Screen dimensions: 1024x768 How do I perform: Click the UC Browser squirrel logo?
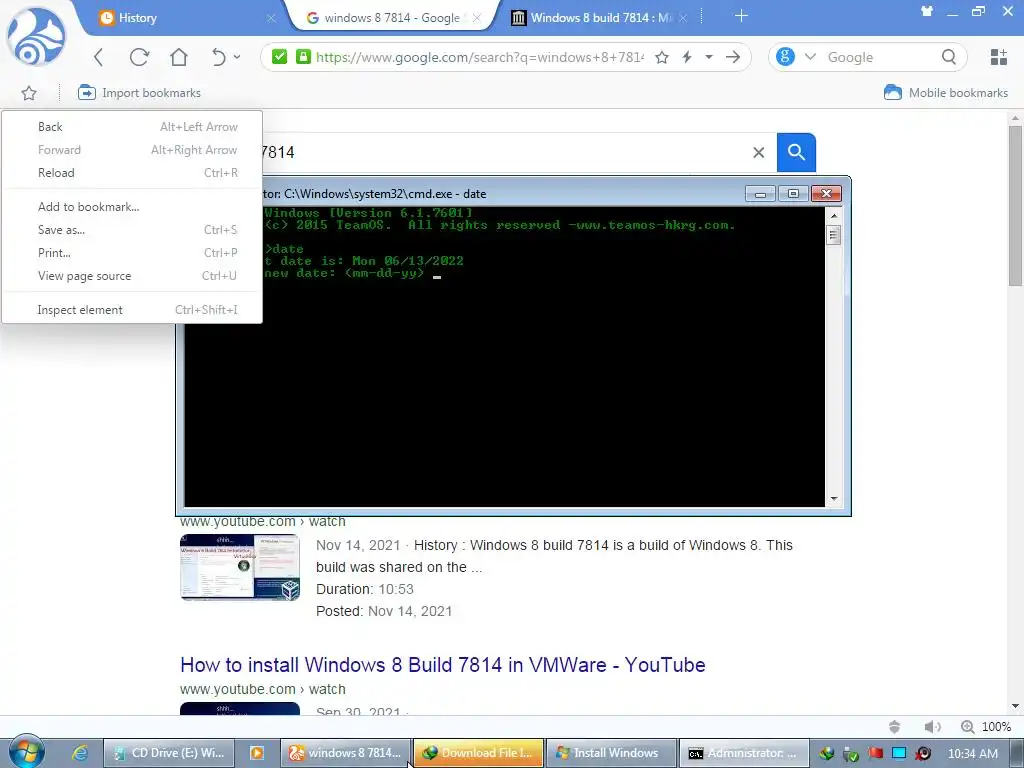pyautogui.click(x=36, y=37)
